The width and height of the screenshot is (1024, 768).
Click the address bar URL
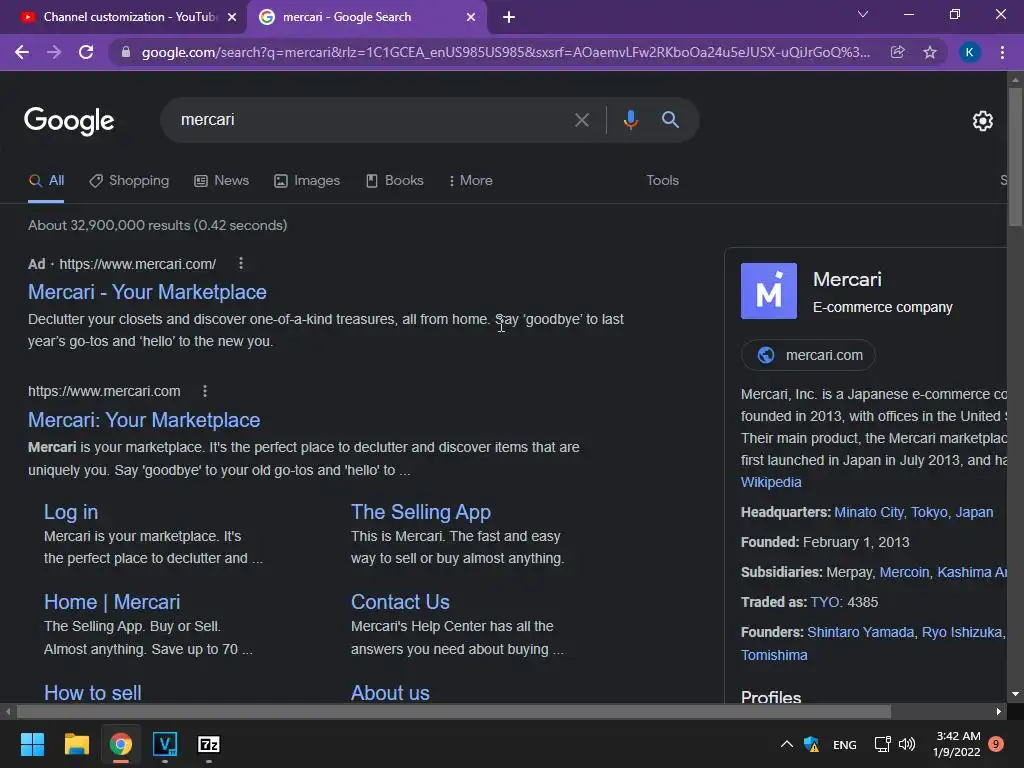[505, 52]
